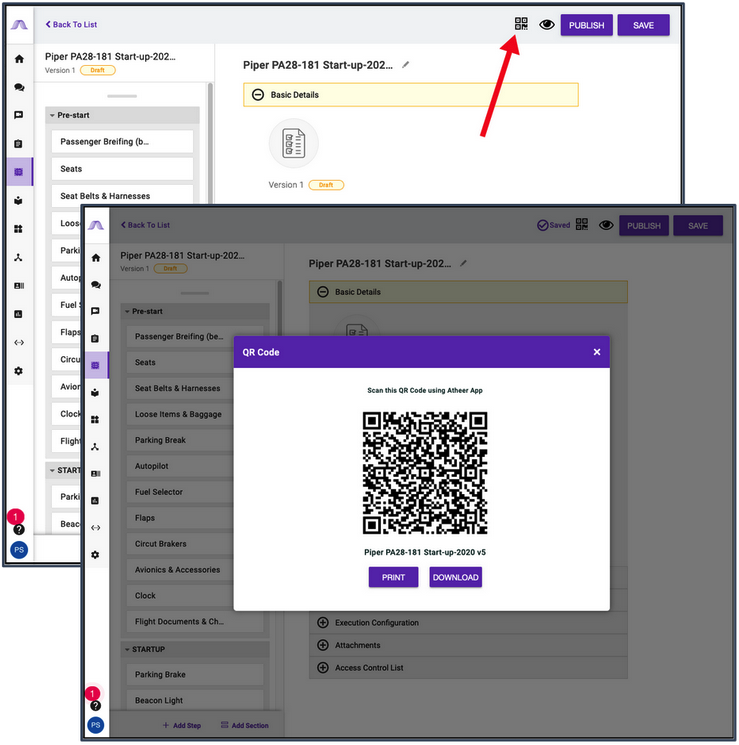This screenshot has width=739, height=745.
Task: Click workflow document thumbnail in back window
Action: tap(294, 143)
